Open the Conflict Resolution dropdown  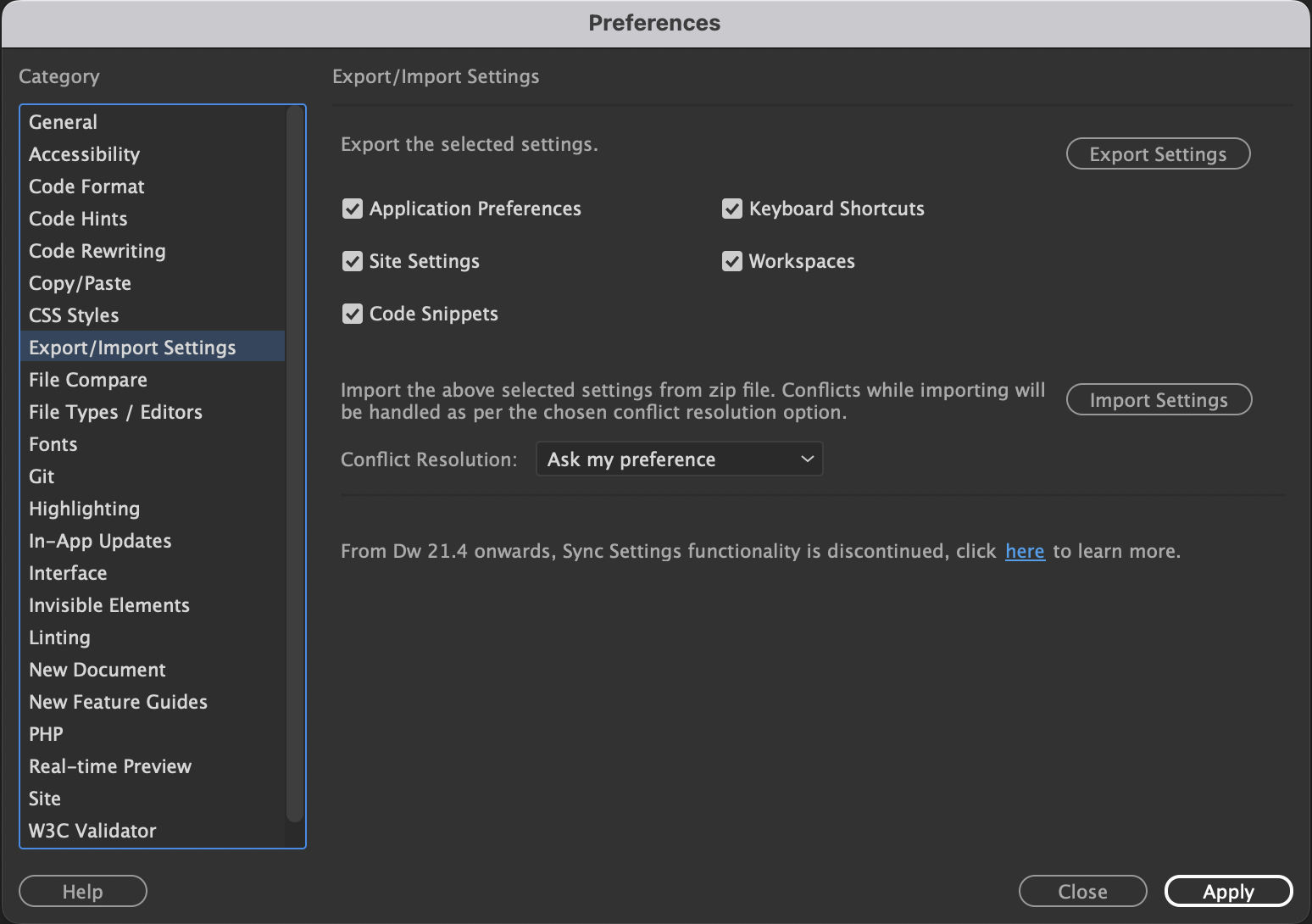(678, 459)
